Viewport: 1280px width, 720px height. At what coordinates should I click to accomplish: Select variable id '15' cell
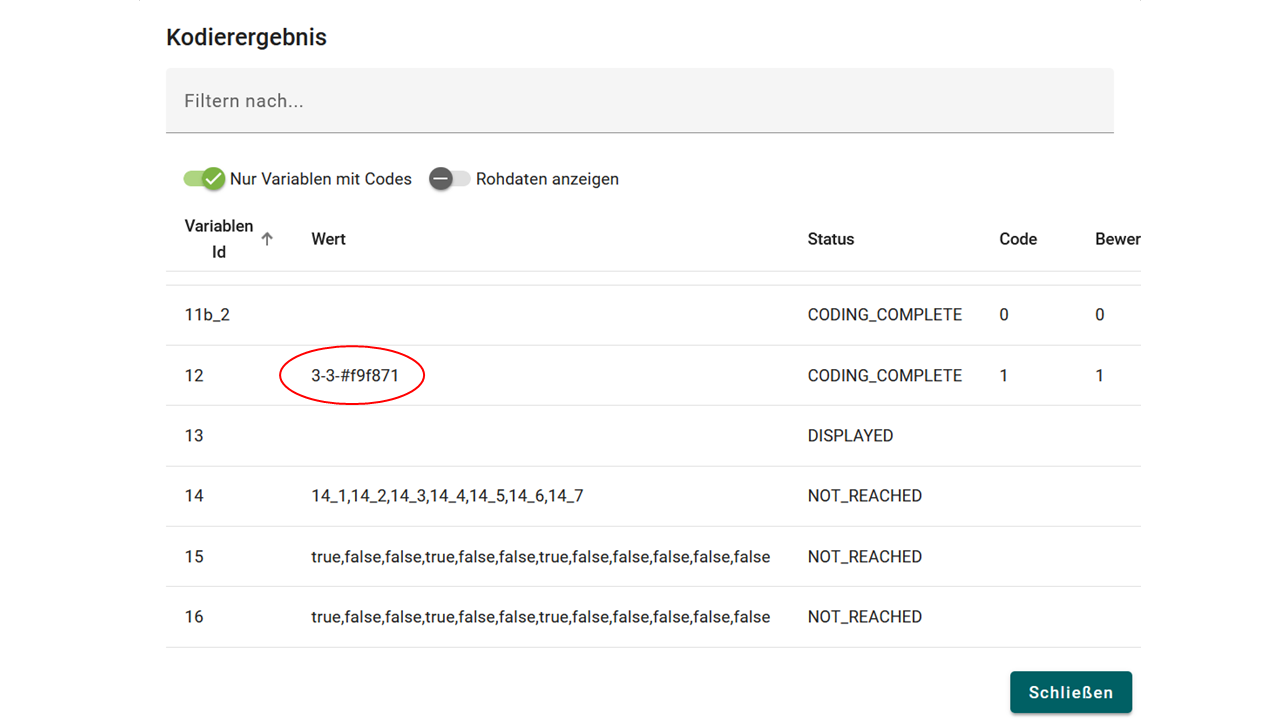pos(194,556)
